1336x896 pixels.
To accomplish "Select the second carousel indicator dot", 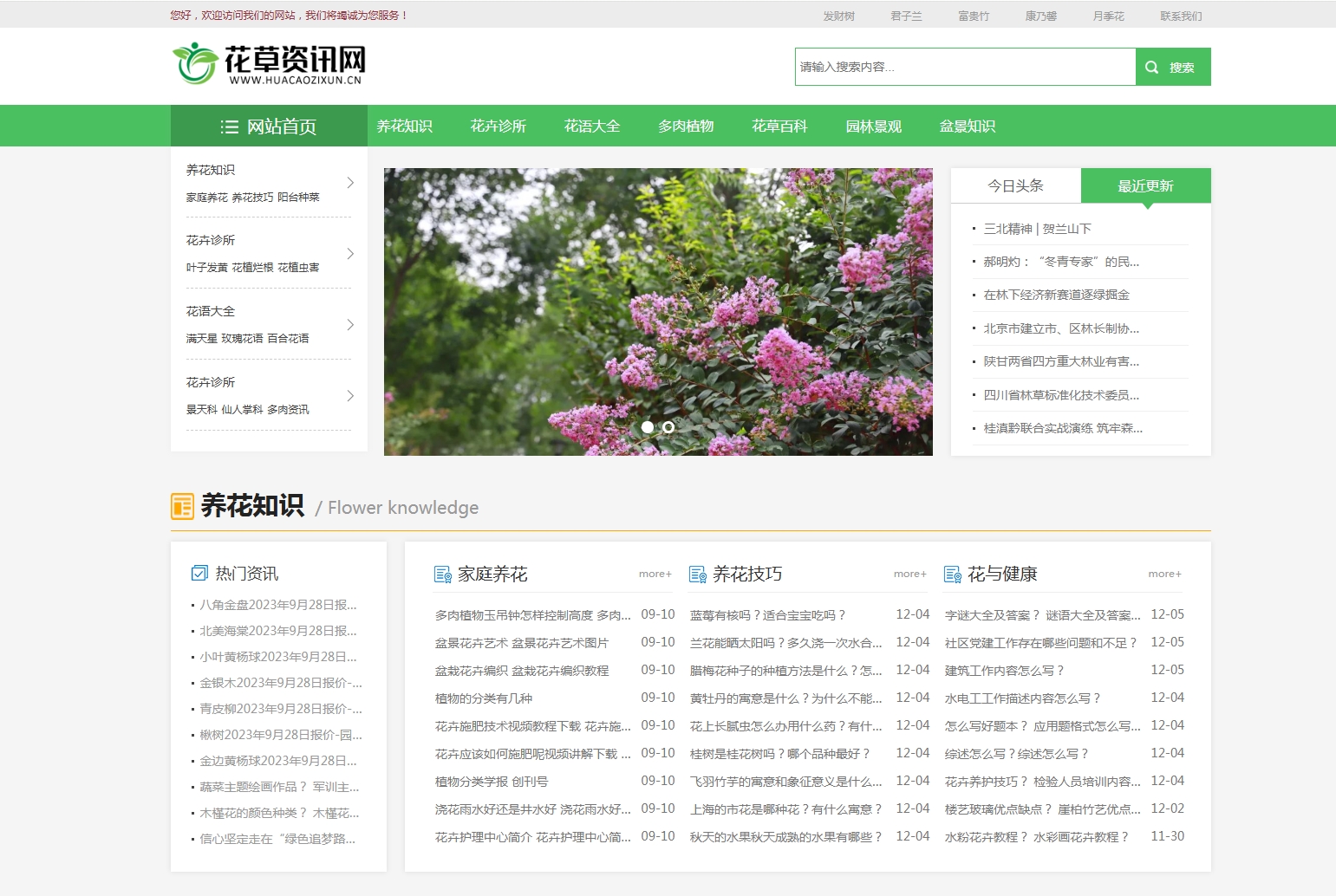I will [x=668, y=427].
